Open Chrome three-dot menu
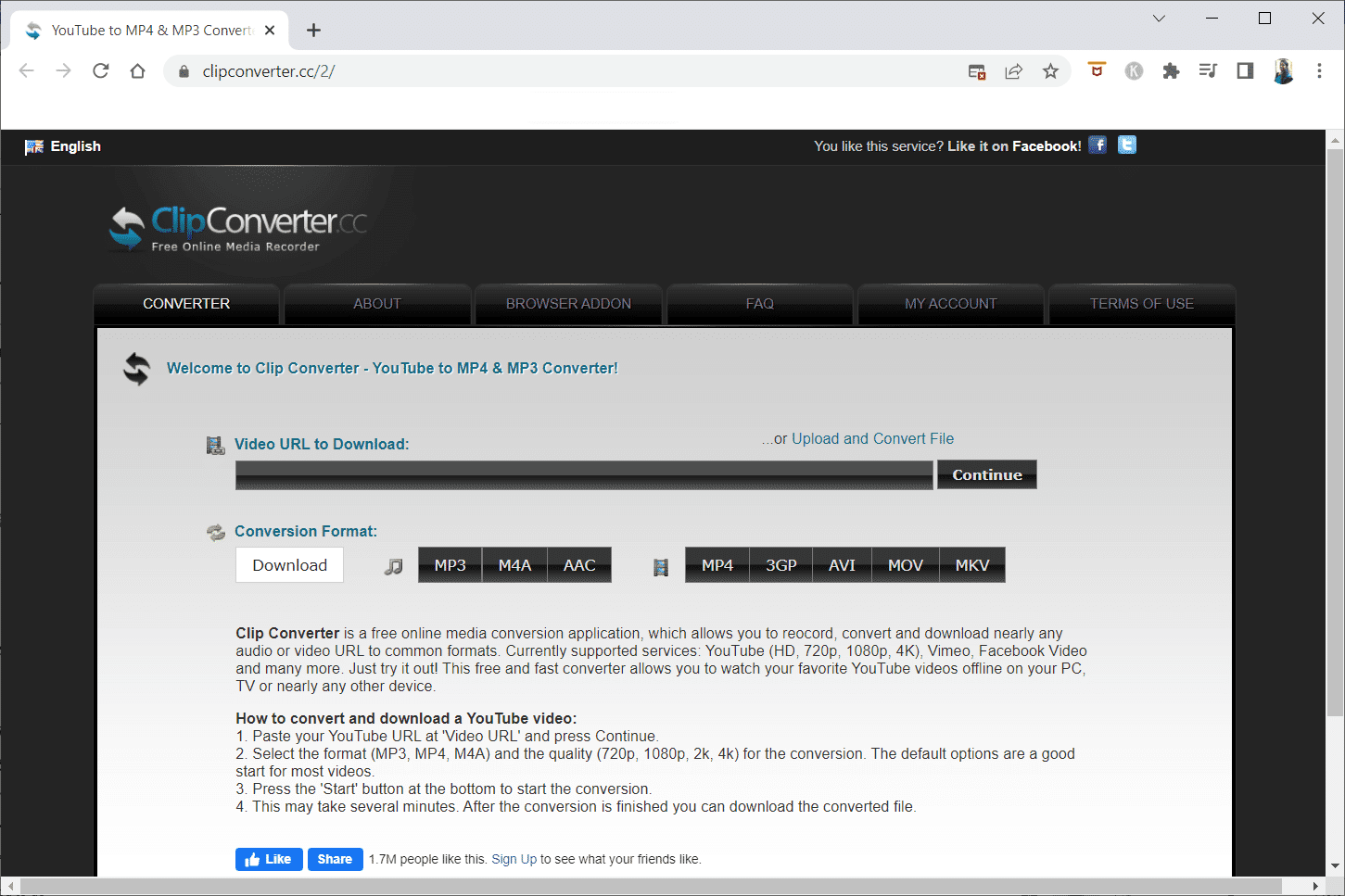1345x896 pixels. click(x=1319, y=71)
